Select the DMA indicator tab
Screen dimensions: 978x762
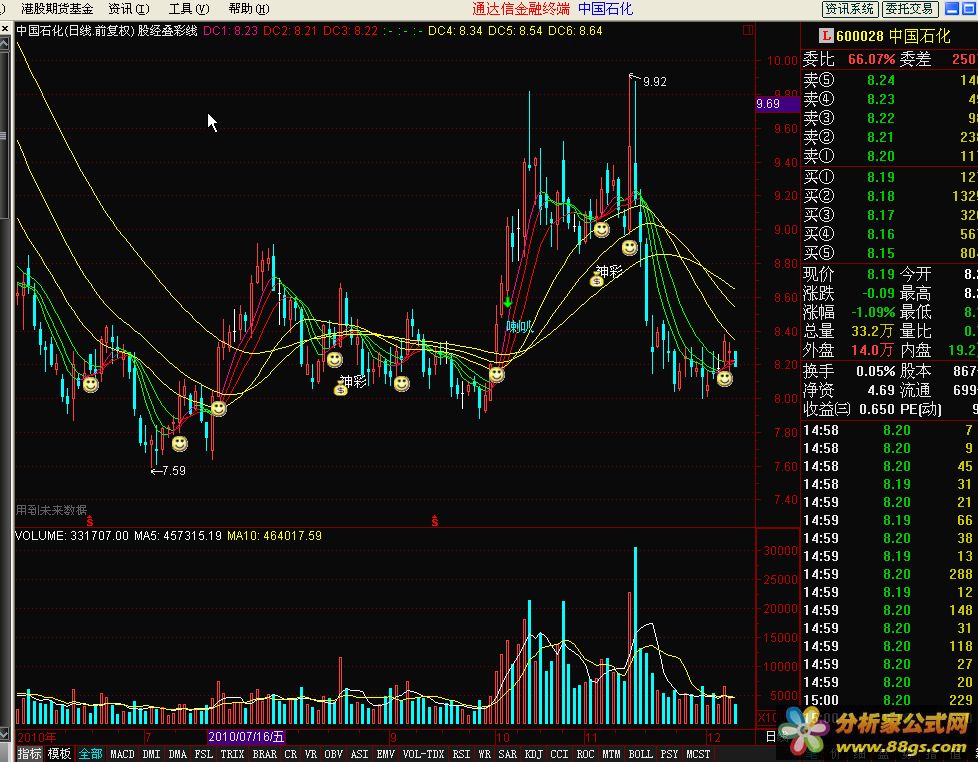click(178, 754)
